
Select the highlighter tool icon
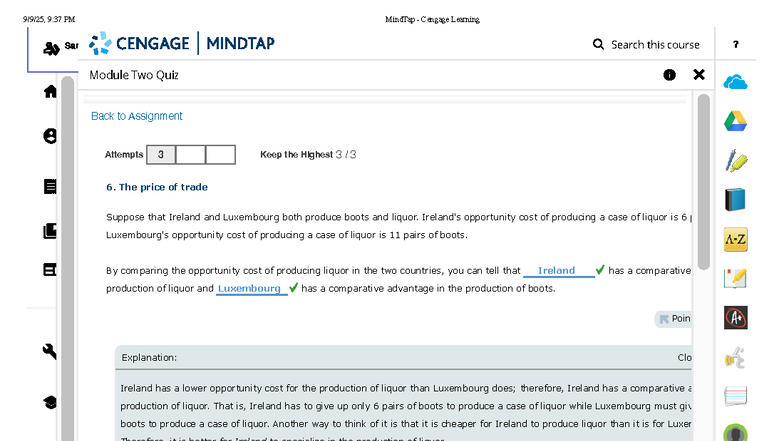click(736, 160)
